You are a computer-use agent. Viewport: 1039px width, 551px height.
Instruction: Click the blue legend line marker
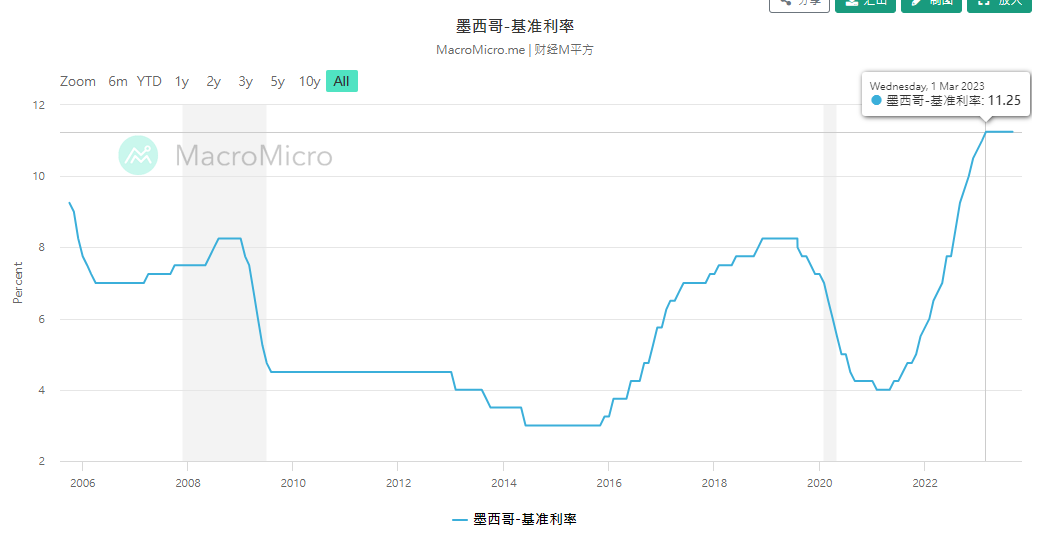(460, 520)
